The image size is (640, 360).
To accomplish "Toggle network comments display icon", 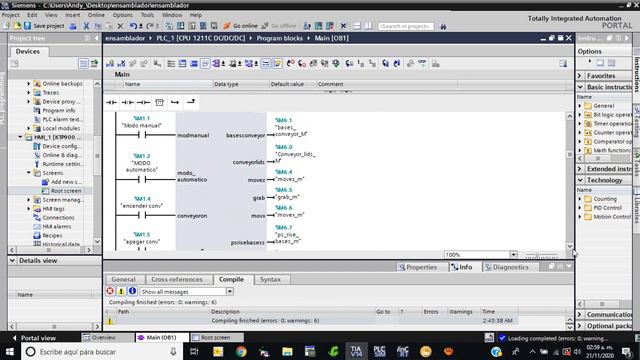I will tap(265, 63).
